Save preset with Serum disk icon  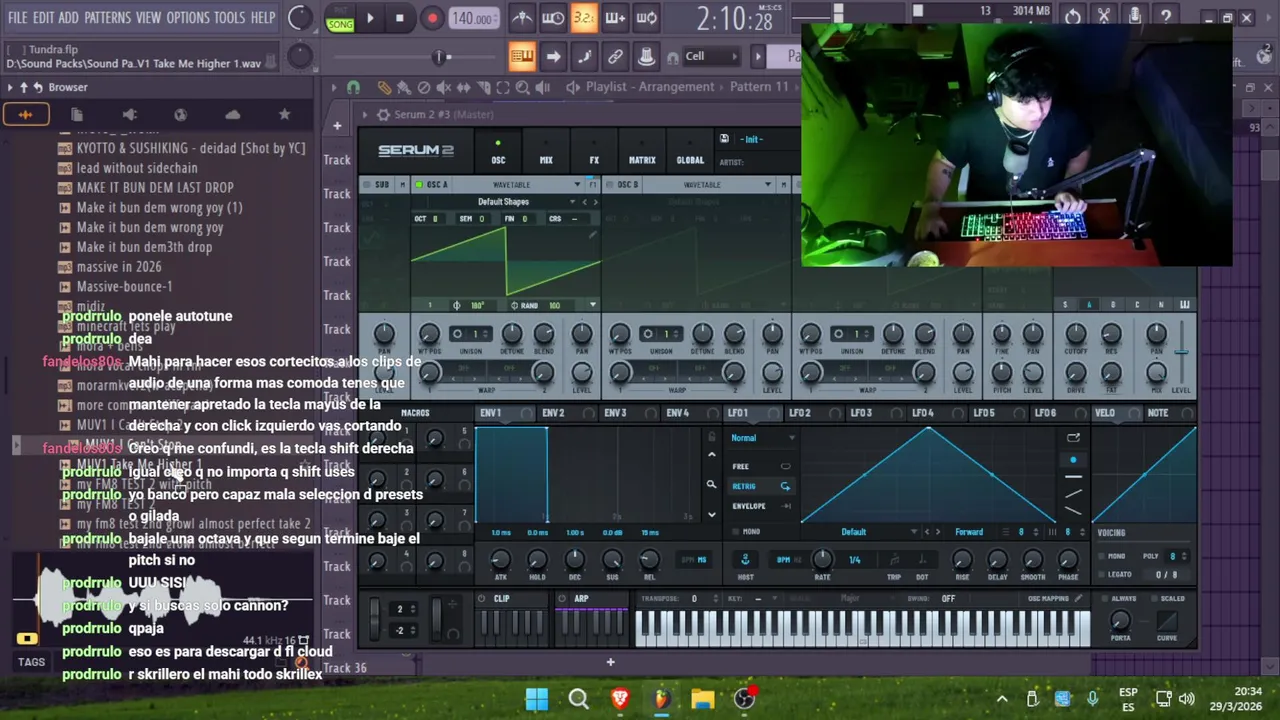click(x=724, y=139)
